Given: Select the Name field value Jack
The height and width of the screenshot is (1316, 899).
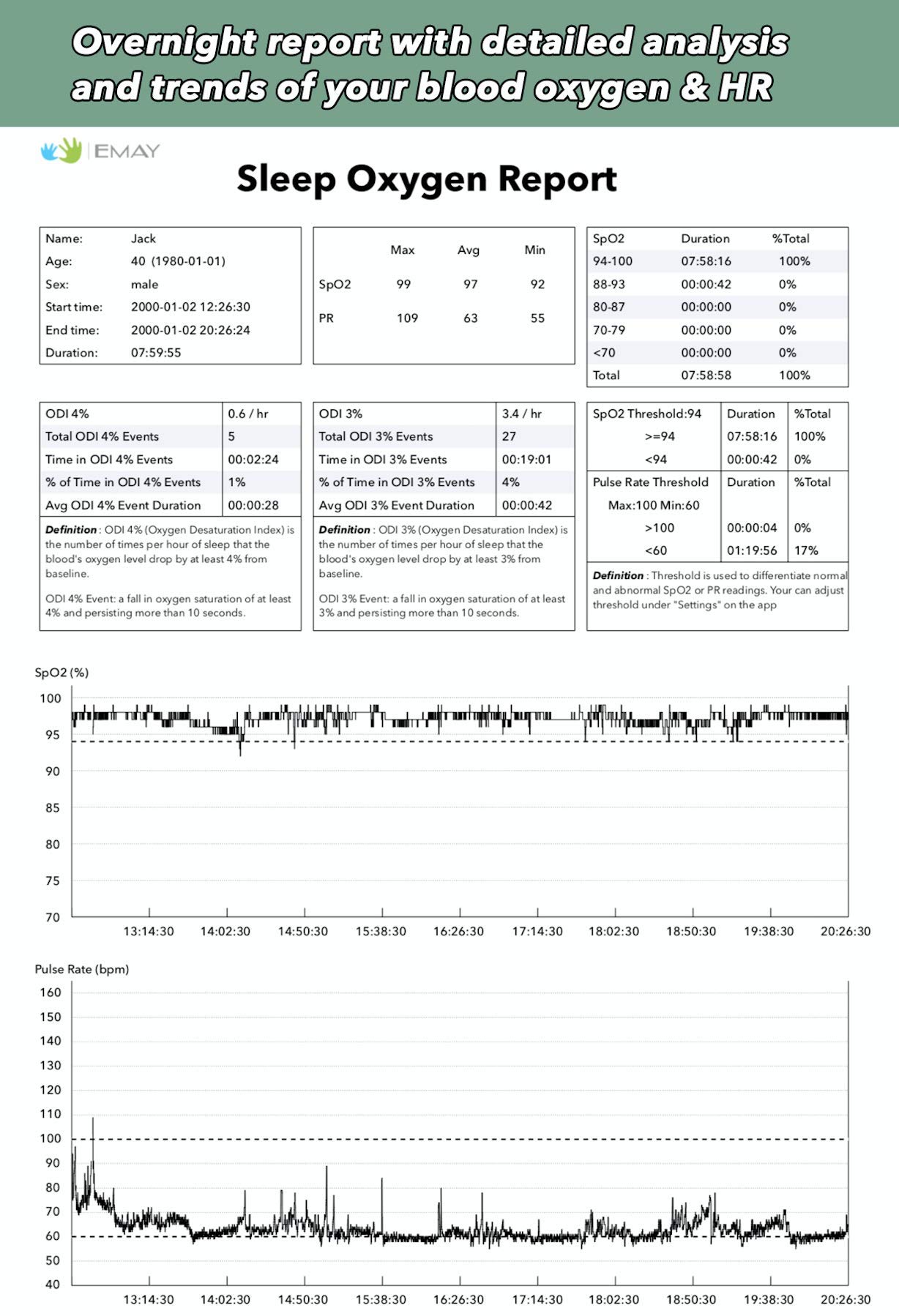Looking at the screenshot, I should pos(143,239).
